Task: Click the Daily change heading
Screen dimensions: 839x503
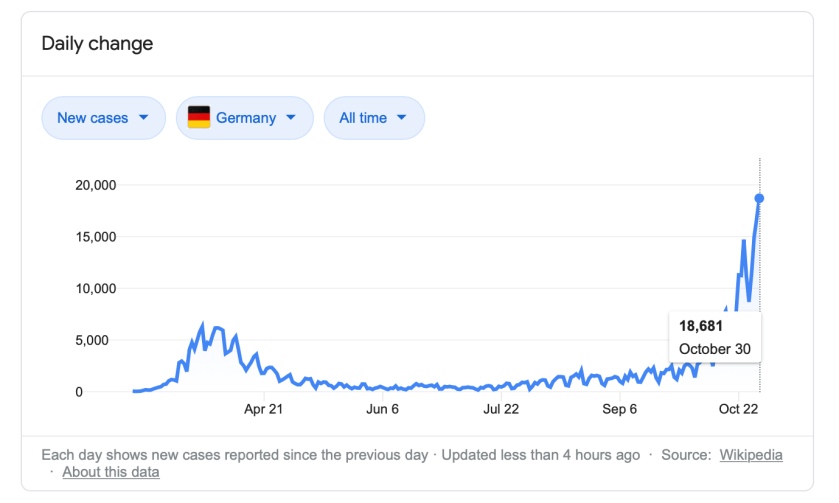Action: (x=97, y=44)
